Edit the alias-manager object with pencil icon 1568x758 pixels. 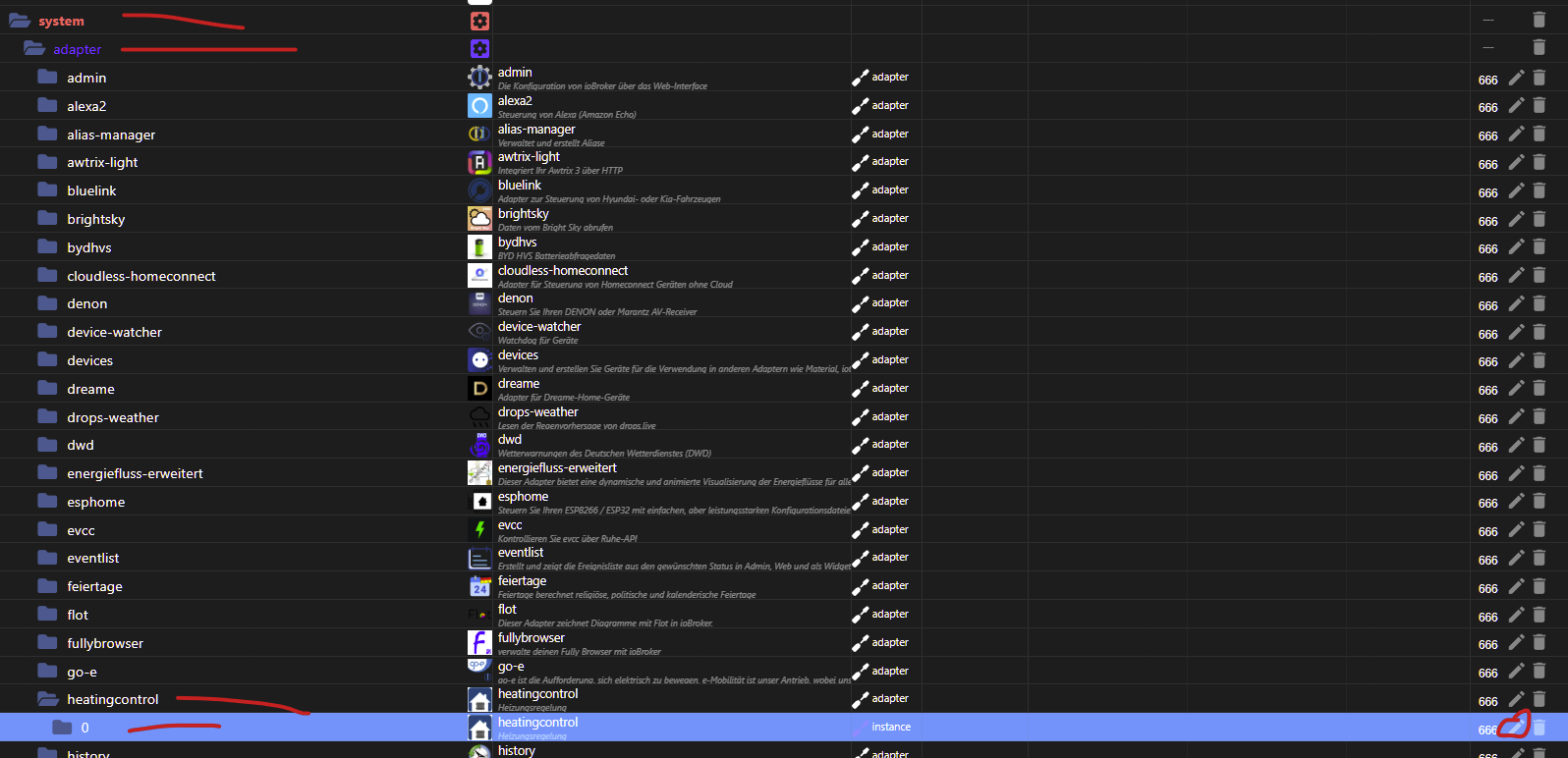tap(1517, 134)
